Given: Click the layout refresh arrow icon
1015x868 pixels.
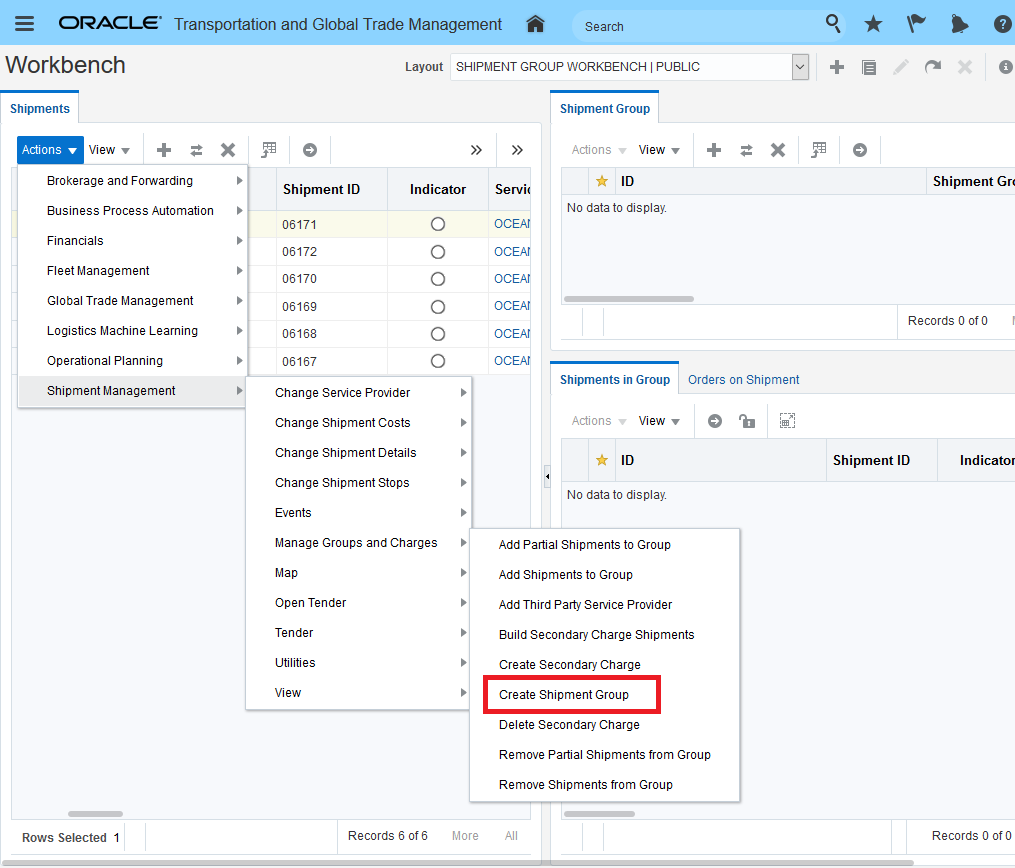Looking at the screenshot, I should point(933,67).
